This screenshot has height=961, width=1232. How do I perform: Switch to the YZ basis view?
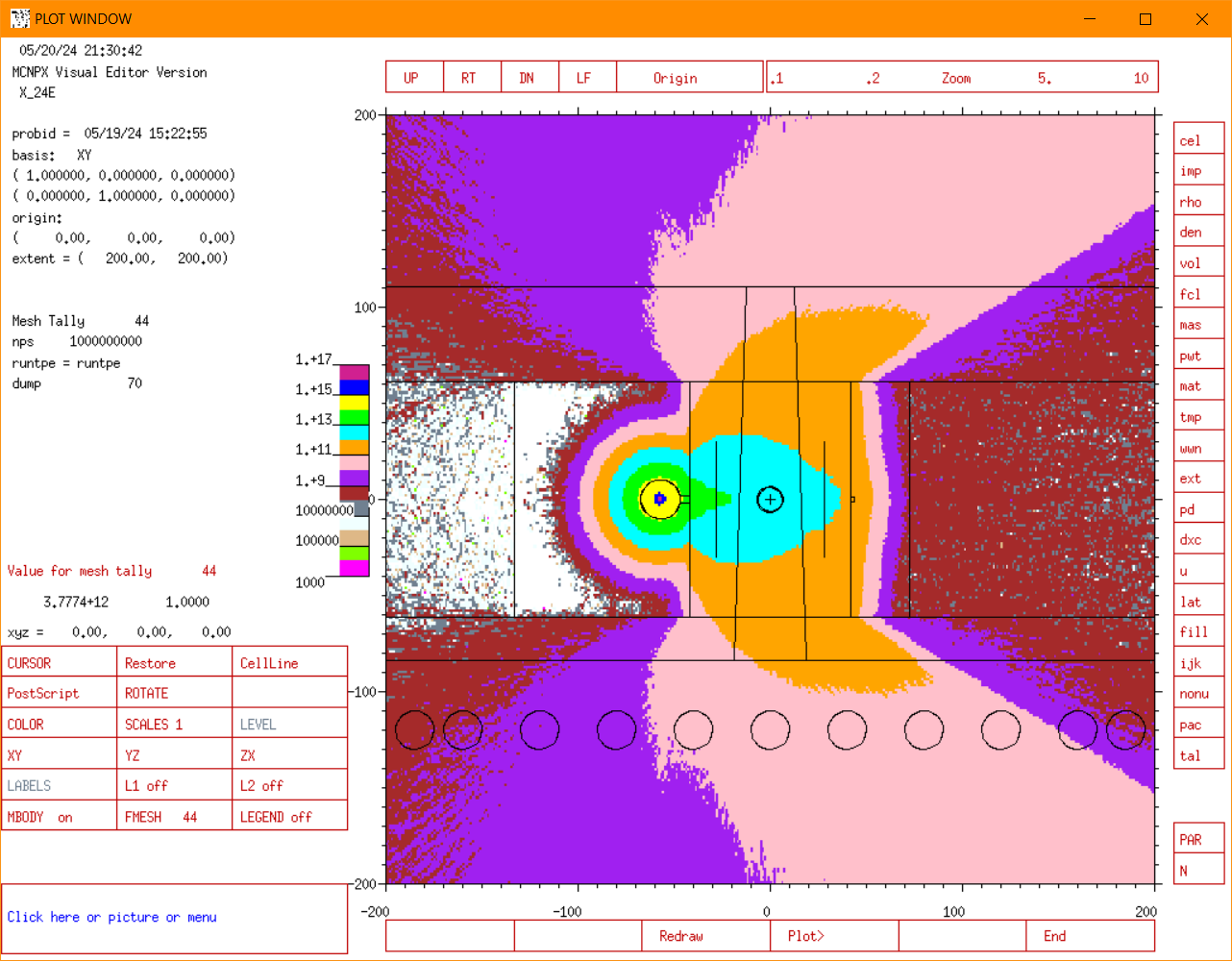pyautogui.click(x=174, y=754)
